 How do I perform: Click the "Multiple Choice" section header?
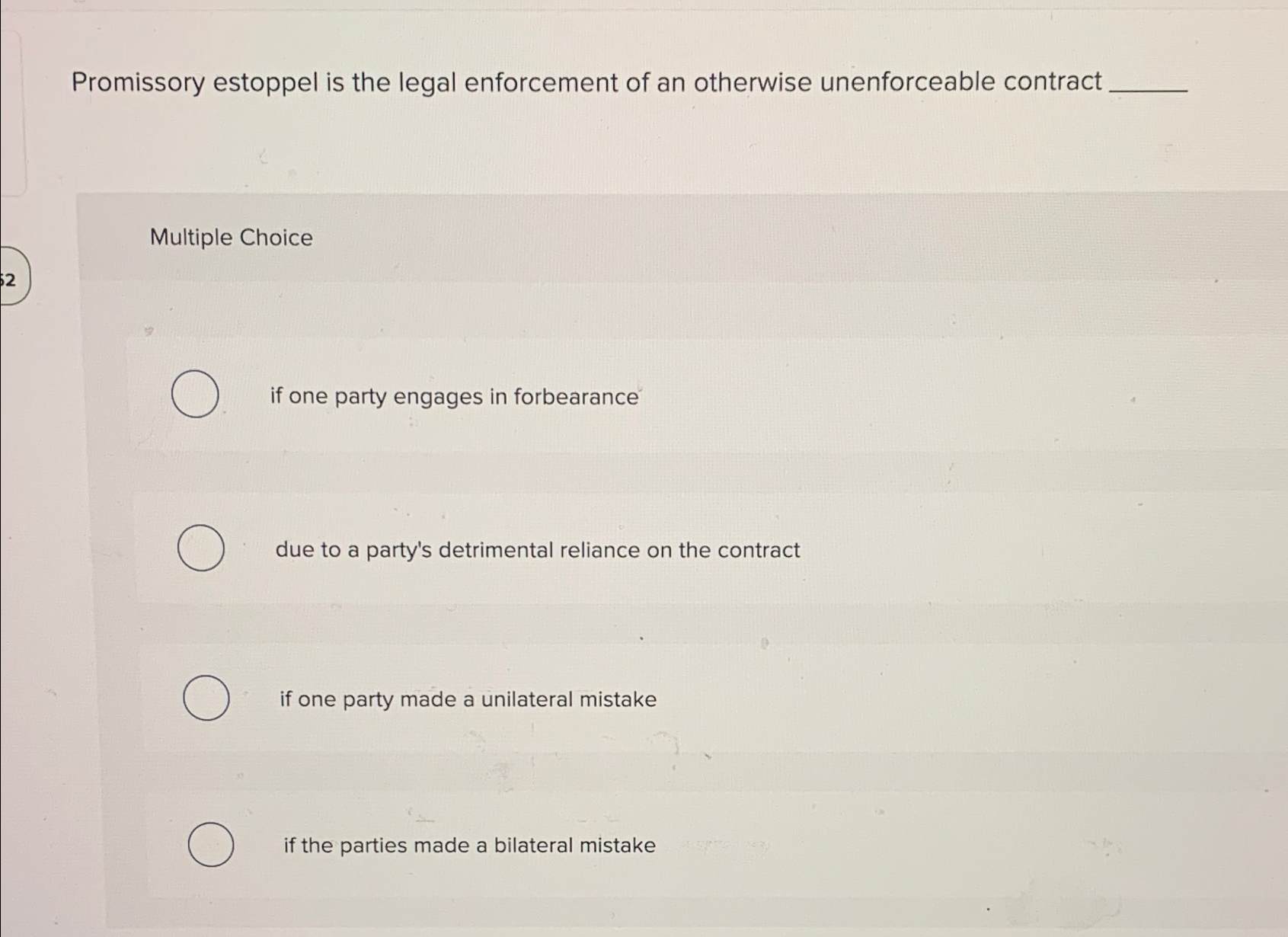click(230, 238)
